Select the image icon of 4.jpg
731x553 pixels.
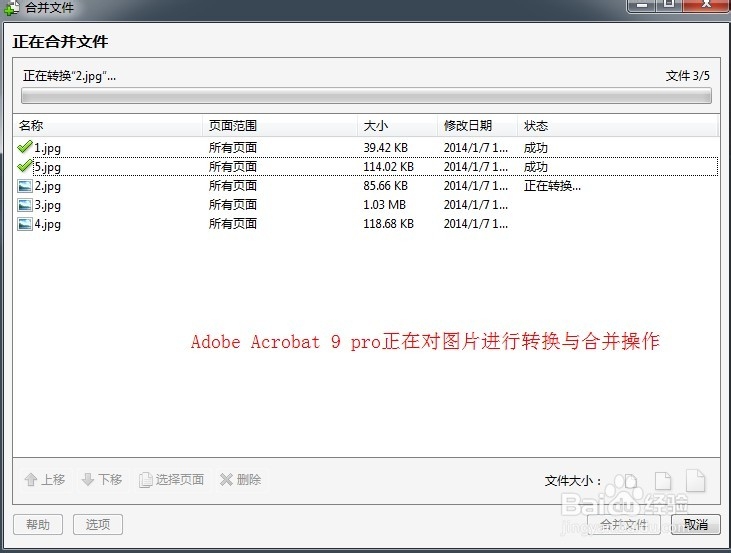click(24, 224)
